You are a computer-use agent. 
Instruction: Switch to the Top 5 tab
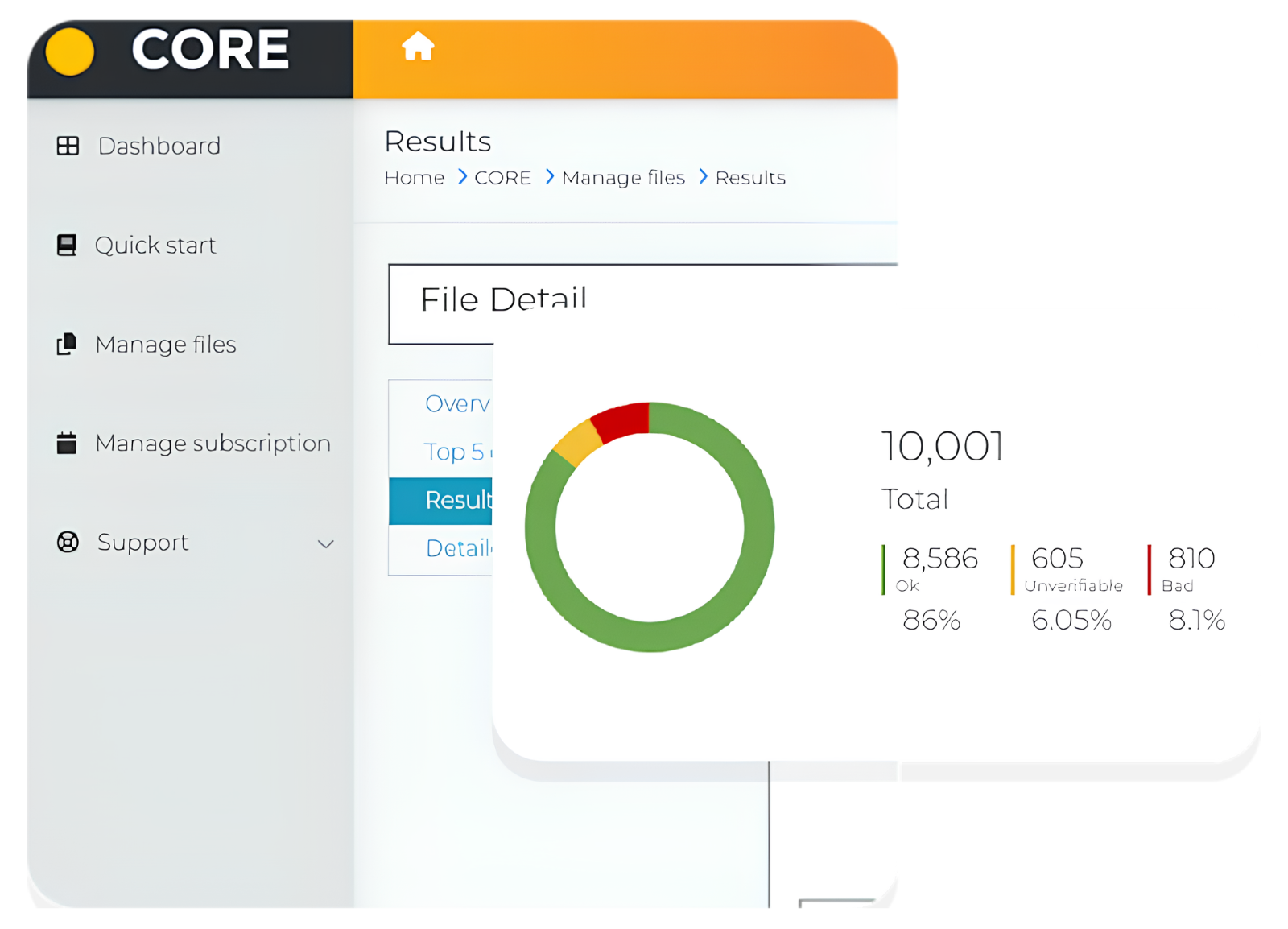441,452
